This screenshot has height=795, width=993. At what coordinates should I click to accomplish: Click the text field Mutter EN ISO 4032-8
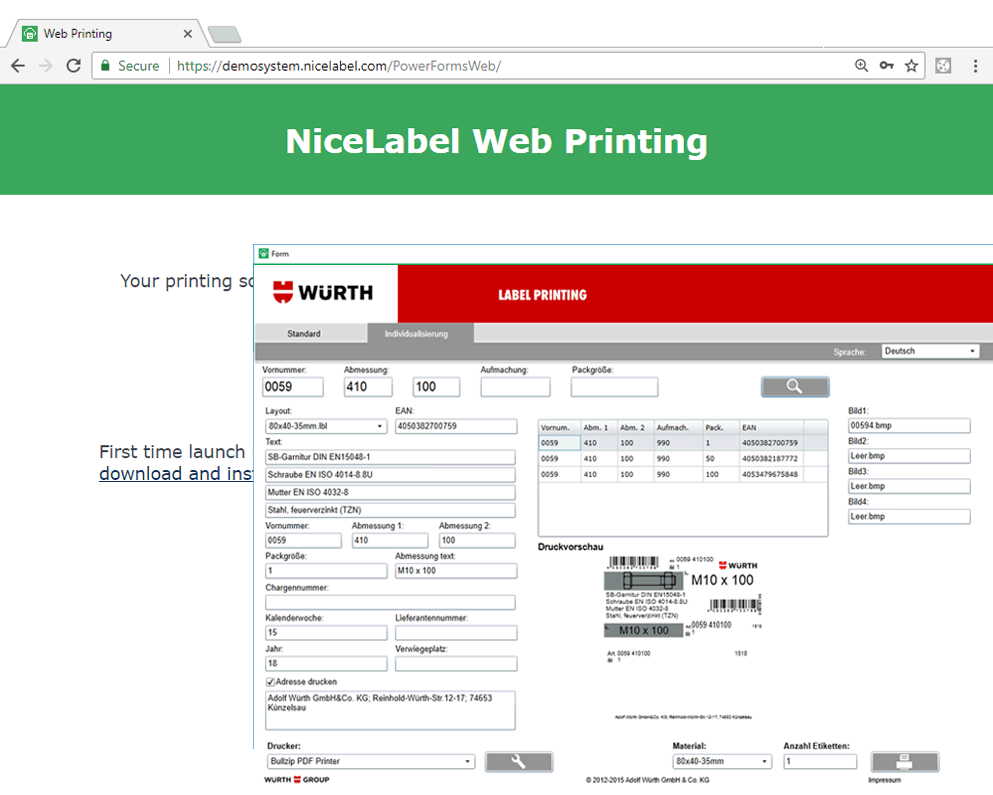[390, 492]
